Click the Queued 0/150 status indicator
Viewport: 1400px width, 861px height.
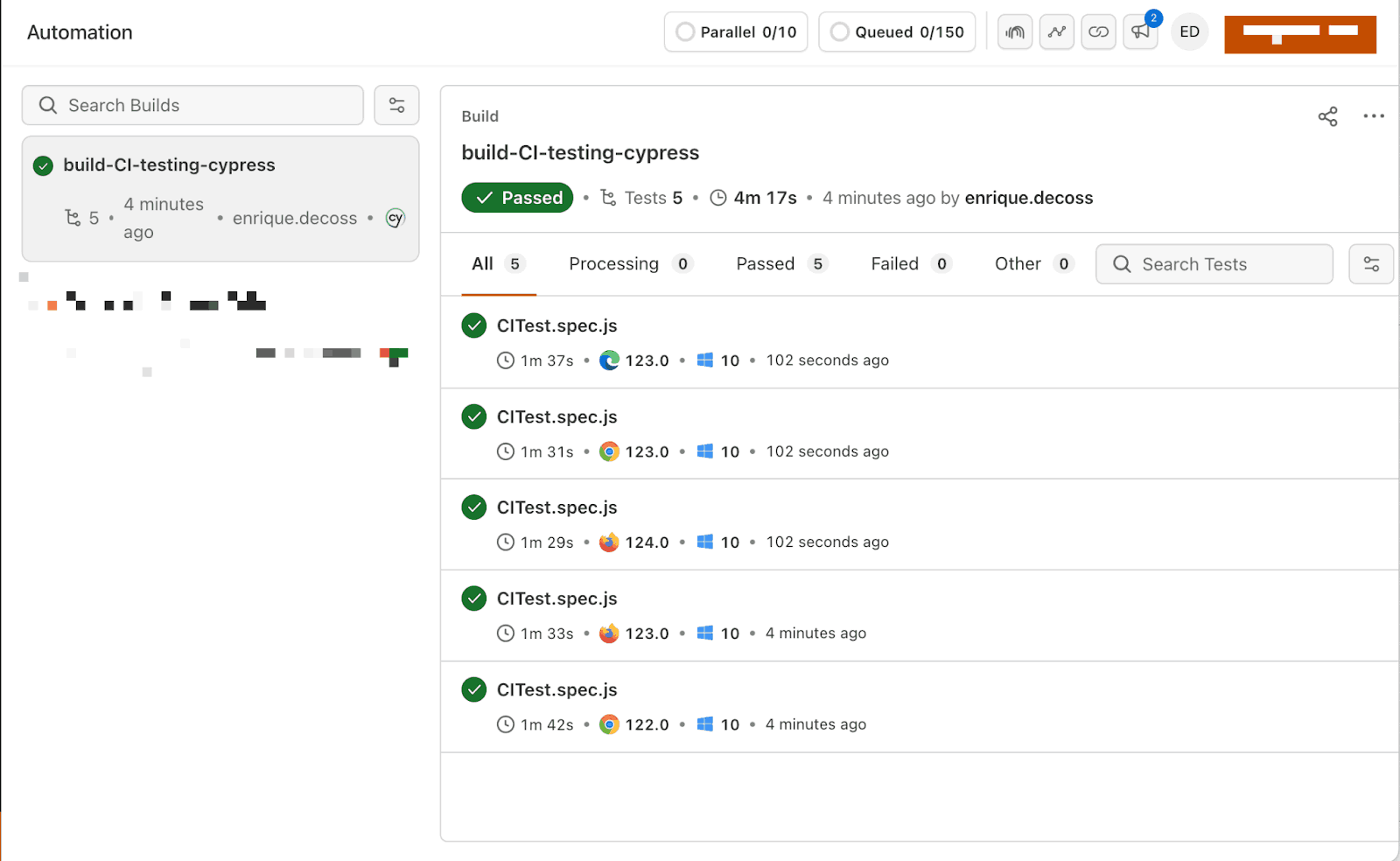tap(896, 31)
